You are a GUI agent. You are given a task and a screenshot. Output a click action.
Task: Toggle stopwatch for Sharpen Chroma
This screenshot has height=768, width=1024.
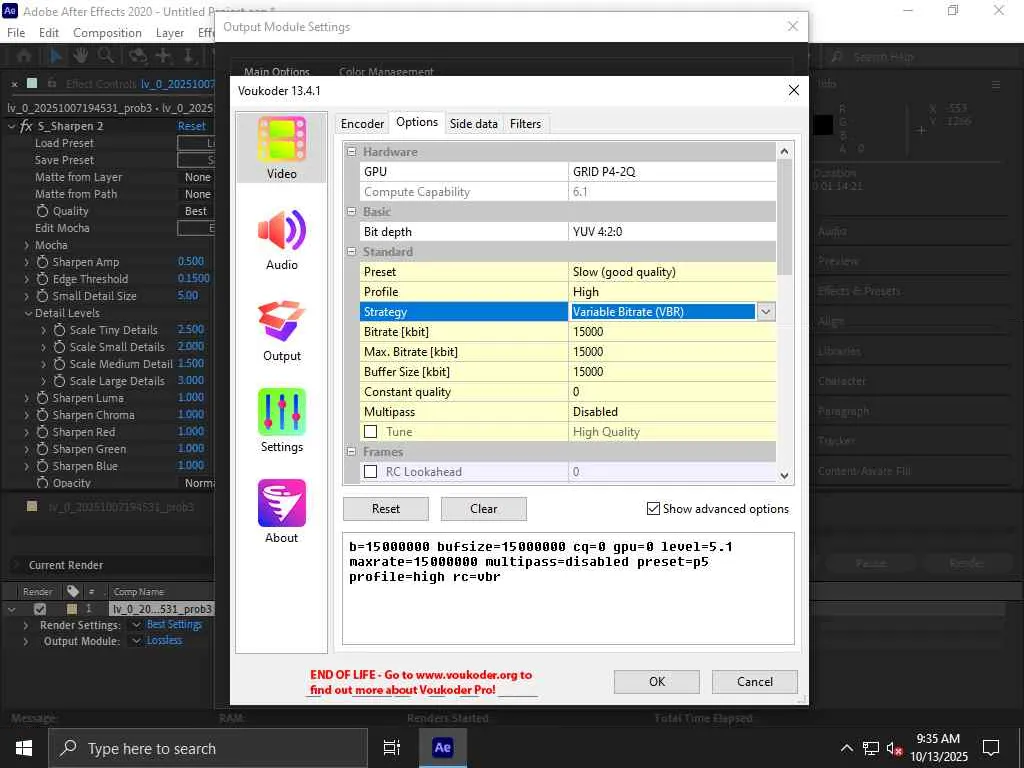(42, 415)
